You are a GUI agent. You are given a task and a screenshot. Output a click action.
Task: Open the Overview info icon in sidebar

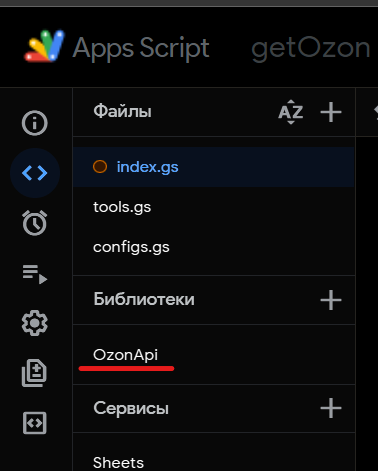tap(35, 123)
